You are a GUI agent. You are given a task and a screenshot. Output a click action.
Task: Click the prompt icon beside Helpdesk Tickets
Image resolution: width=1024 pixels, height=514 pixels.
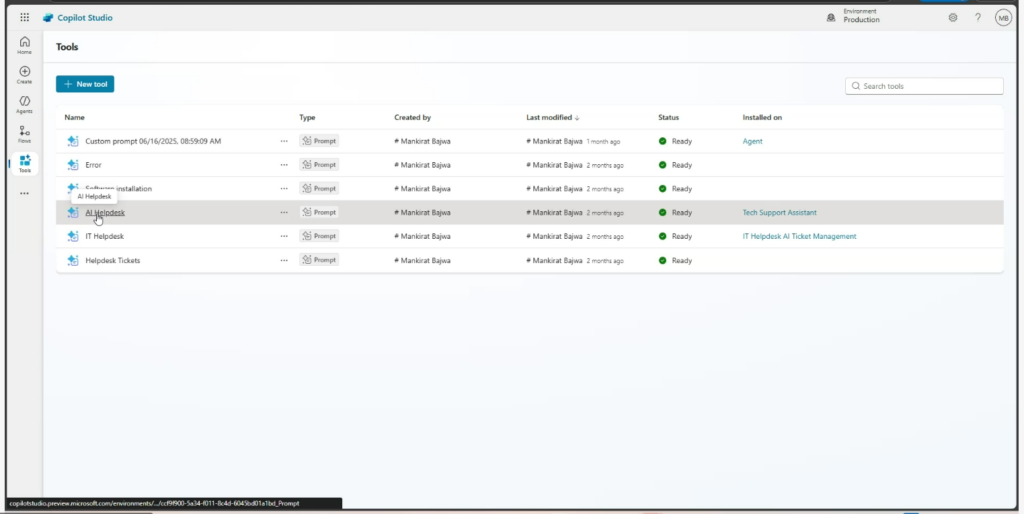tap(72, 260)
